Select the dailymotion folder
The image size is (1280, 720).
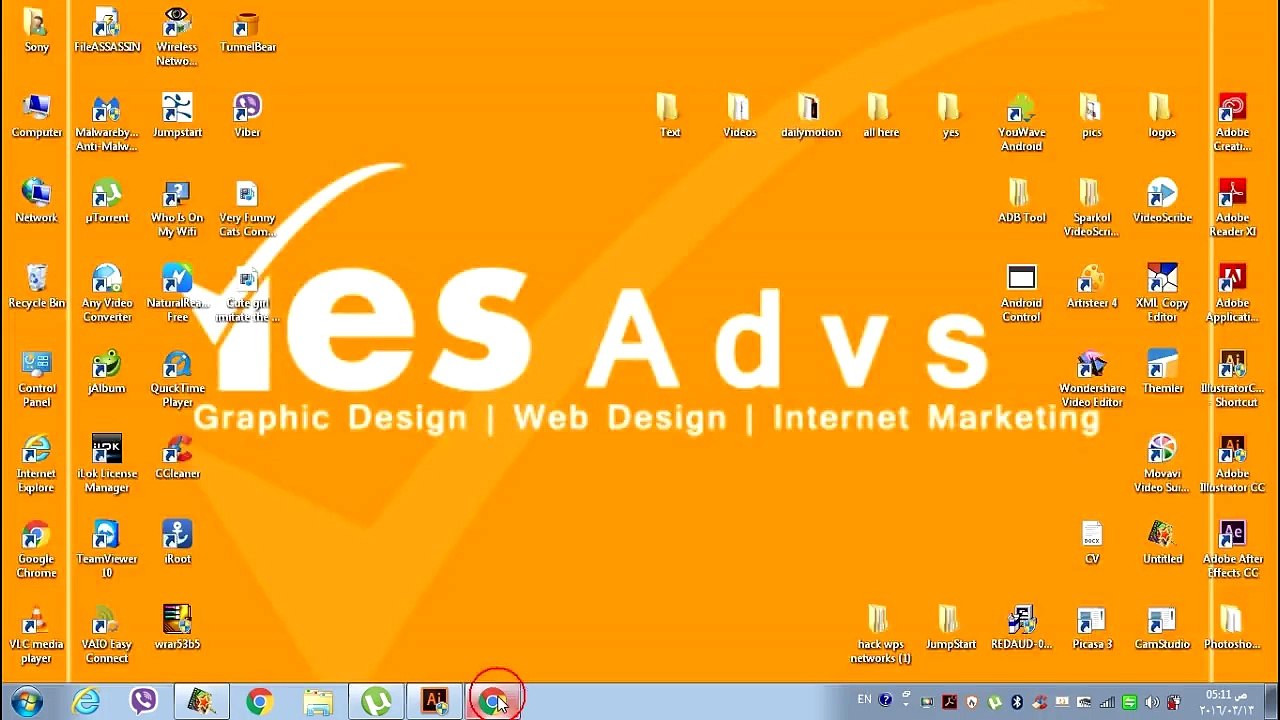pyautogui.click(x=810, y=116)
